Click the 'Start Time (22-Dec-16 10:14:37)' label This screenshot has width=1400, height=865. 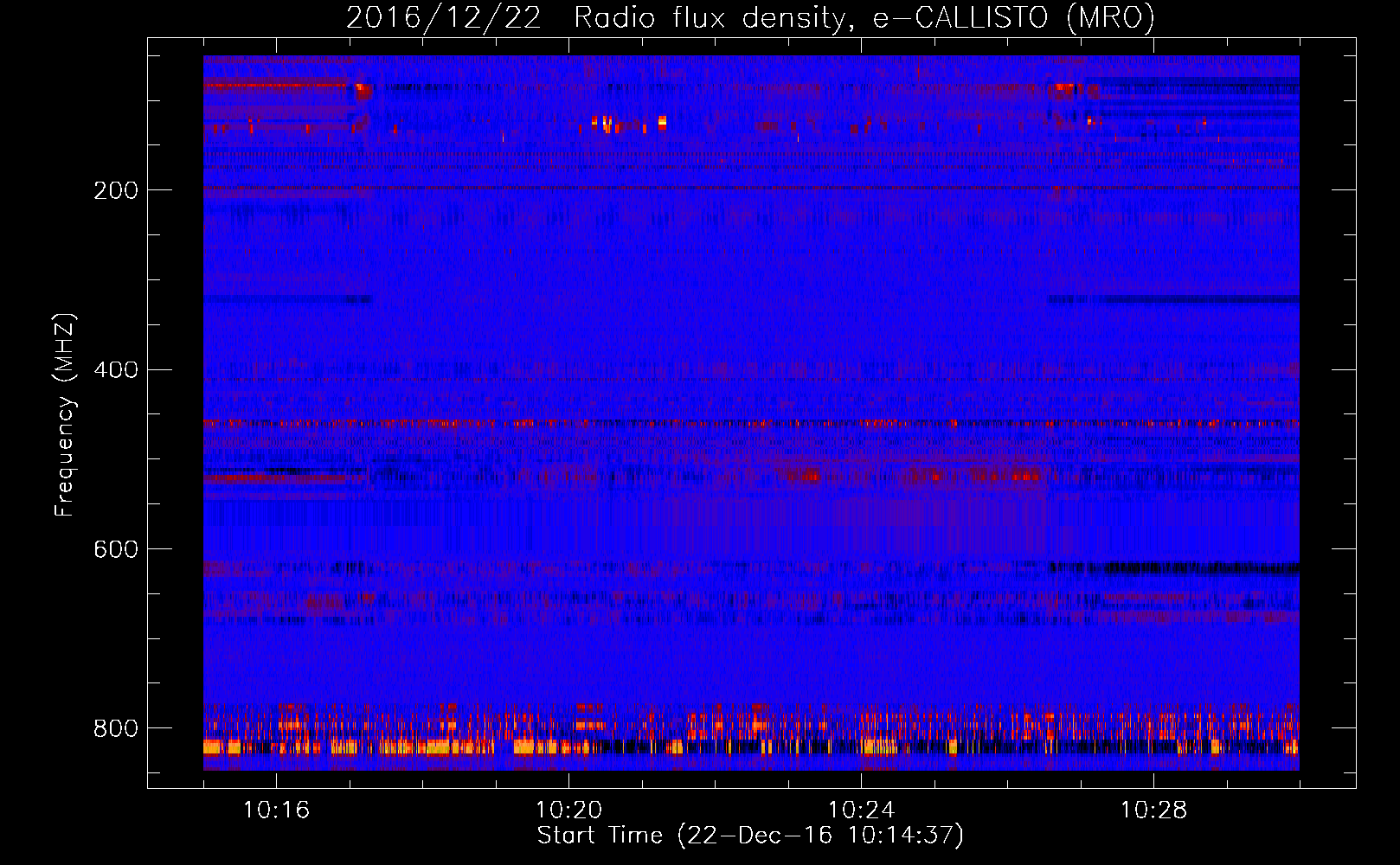pyautogui.click(x=750, y=836)
